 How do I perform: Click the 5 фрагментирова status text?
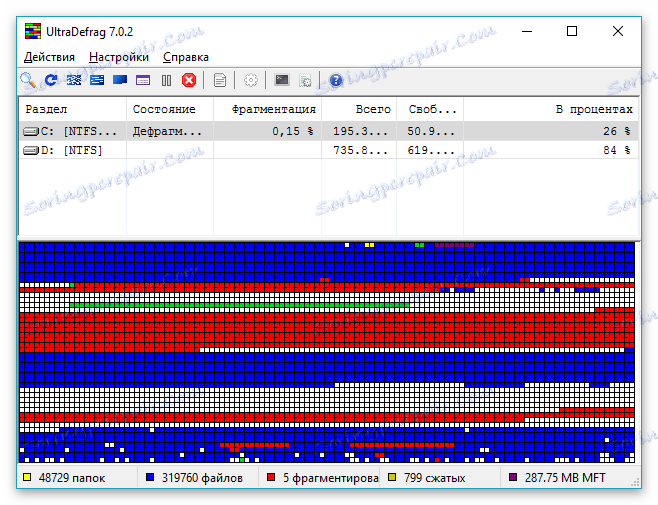click(331, 478)
